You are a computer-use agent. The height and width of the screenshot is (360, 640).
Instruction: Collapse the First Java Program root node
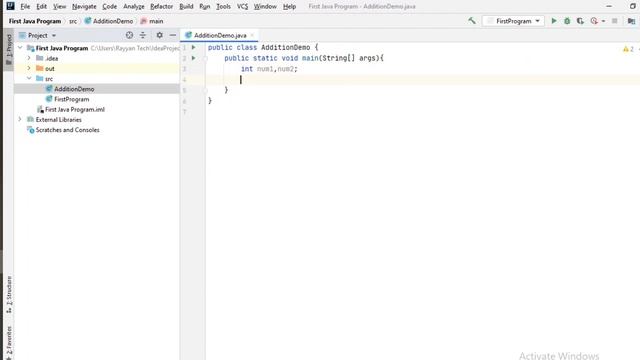[x=20, y=48]
